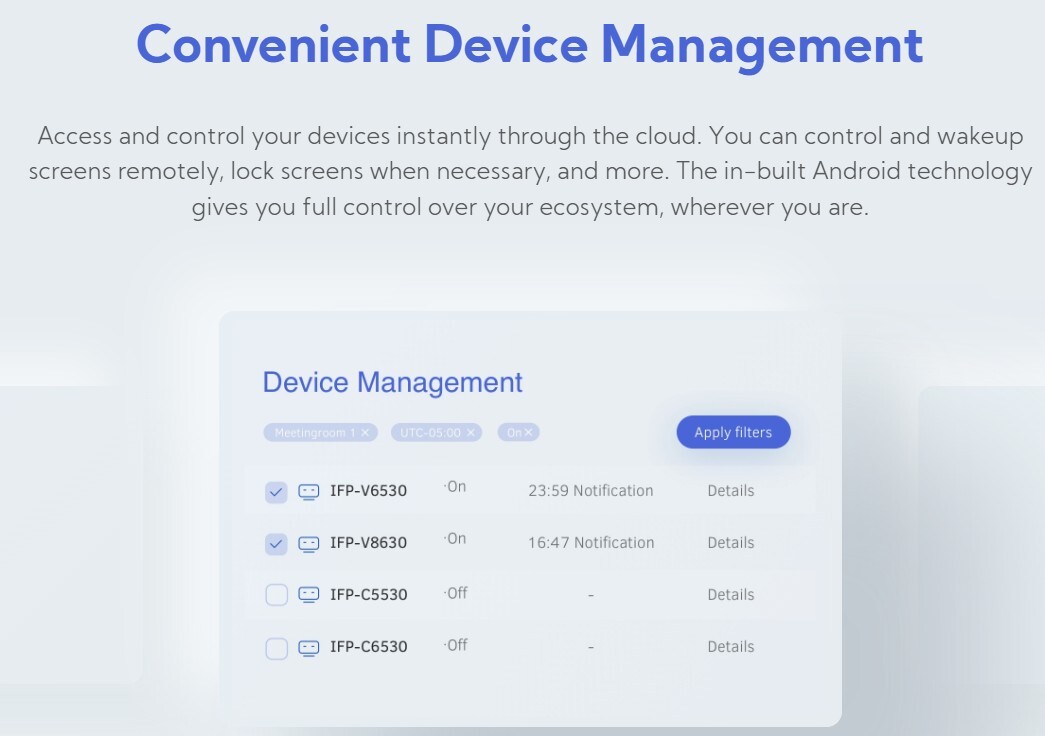Select the IFP-C6530 device checkbox
1045x736 pixels.
[276, 648]
